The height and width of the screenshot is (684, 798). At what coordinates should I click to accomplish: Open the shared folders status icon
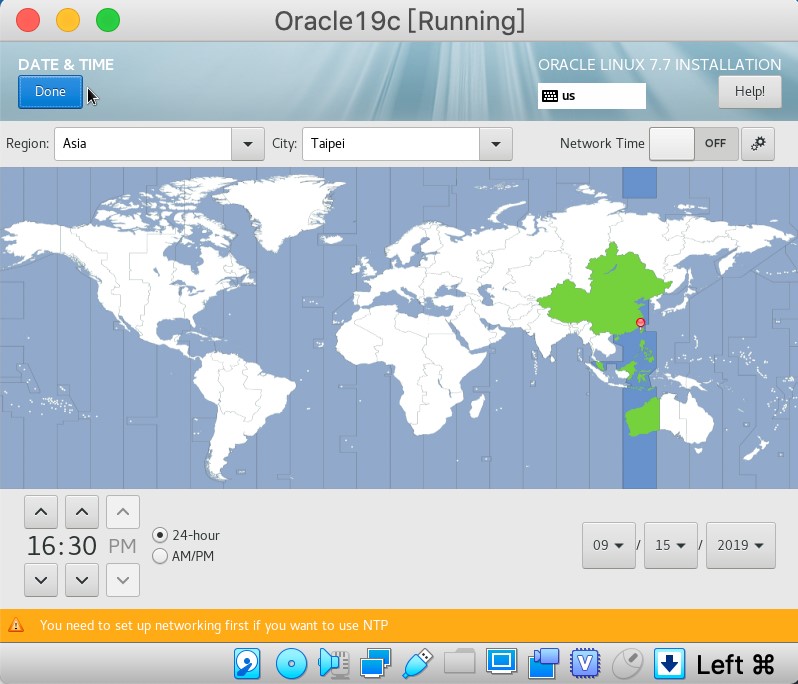pyautogui.click(x=460, y=662)
